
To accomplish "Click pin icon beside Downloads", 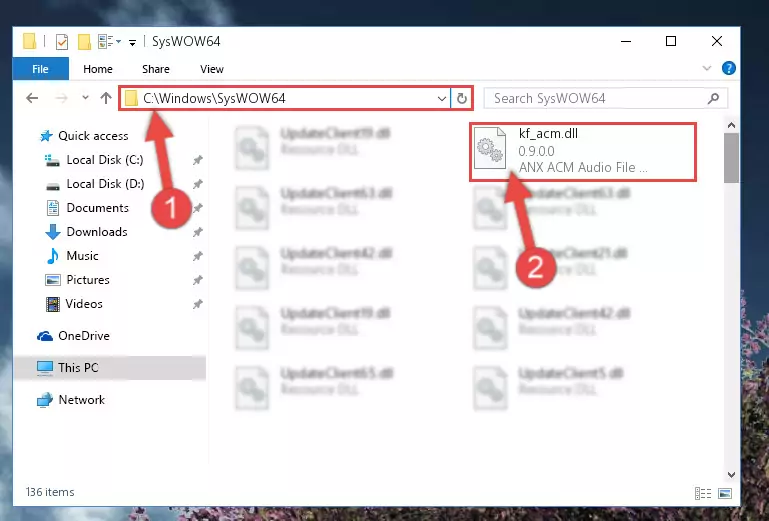I will [198, 232].
